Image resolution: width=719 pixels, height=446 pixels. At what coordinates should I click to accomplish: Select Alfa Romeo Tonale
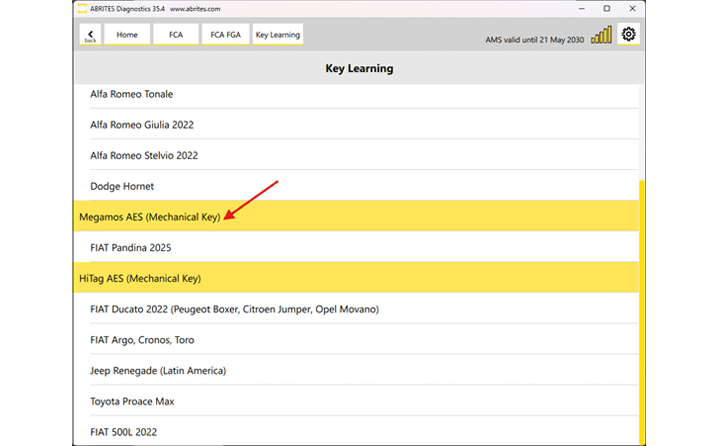coord(131,95)
